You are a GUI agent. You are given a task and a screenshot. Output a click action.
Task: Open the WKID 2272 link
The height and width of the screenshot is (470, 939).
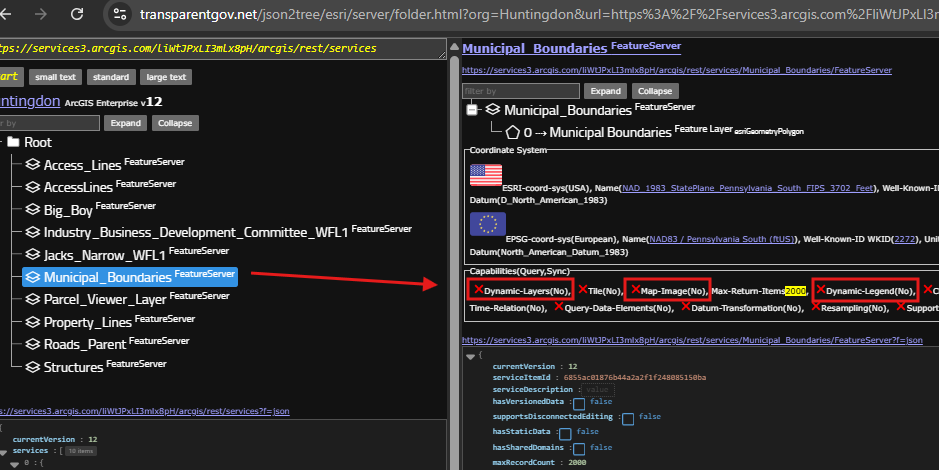tap(905, 239)
